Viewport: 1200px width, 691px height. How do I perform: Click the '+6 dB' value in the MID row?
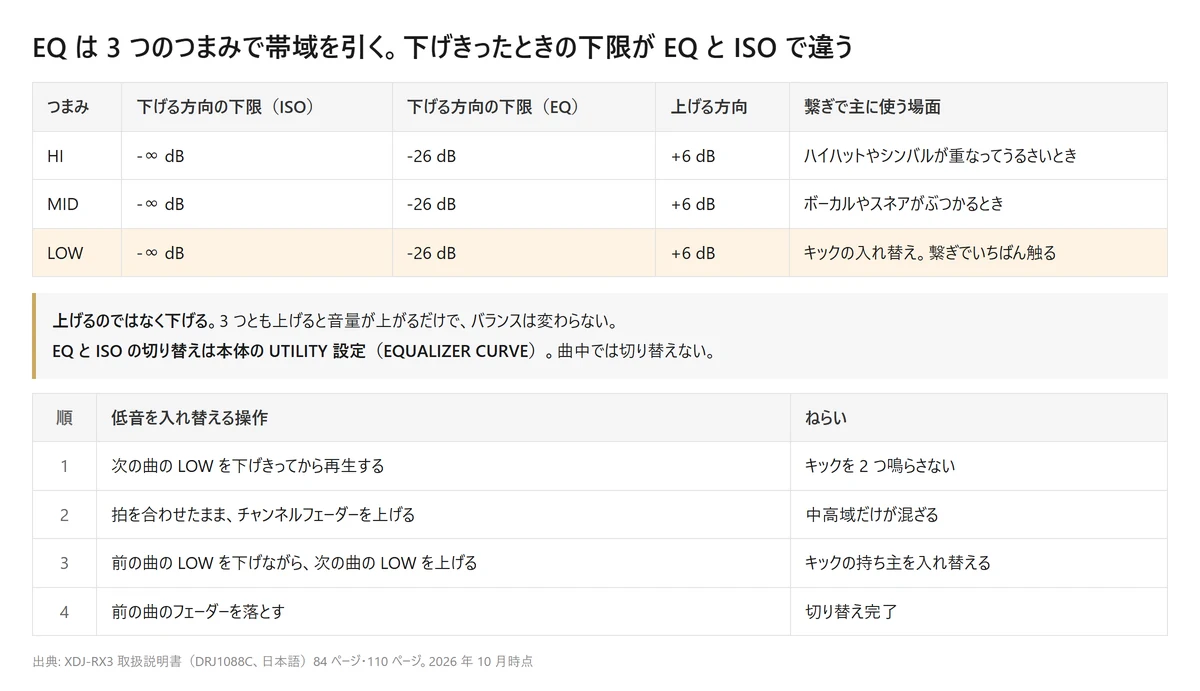click(722, 204)
